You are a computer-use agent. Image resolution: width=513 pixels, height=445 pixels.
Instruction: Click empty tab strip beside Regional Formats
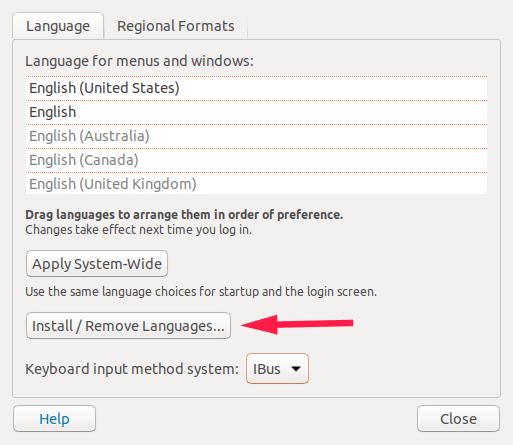(373, 26)
